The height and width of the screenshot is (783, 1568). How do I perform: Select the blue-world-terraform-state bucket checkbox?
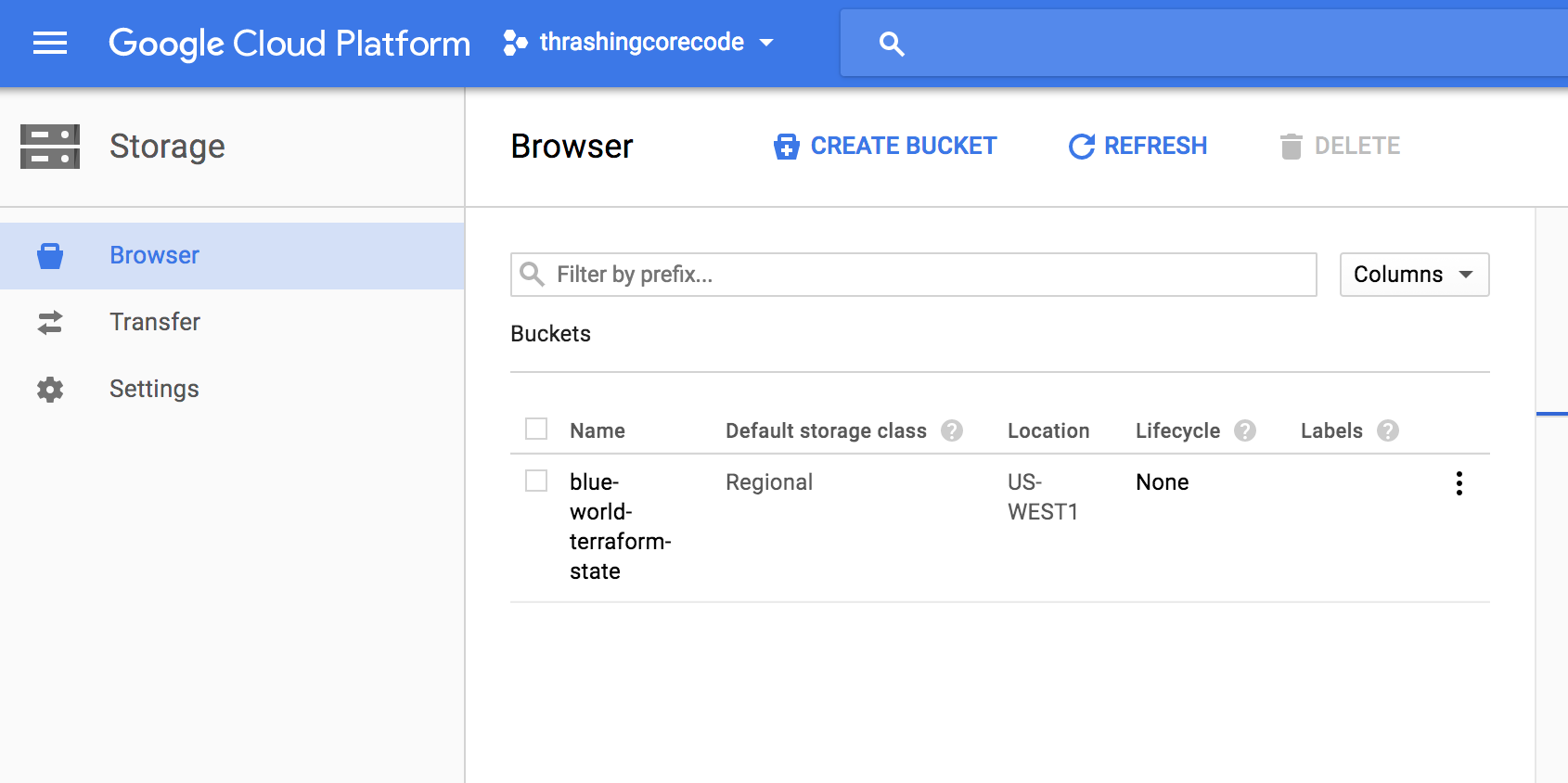click(x=536, y=481)
